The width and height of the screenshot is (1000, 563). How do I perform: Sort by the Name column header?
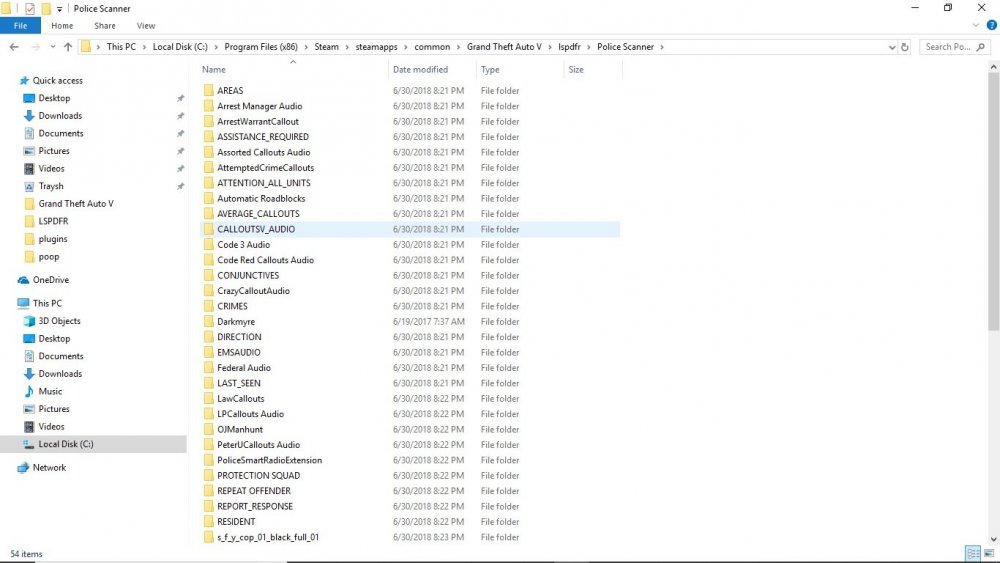214,69
